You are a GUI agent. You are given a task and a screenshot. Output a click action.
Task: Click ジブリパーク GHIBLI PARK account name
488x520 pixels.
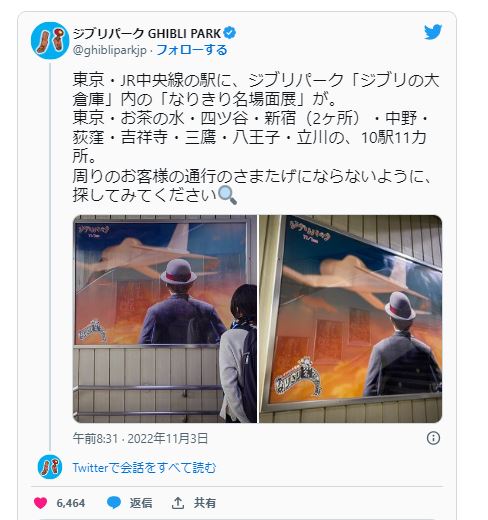click(147, 33)
